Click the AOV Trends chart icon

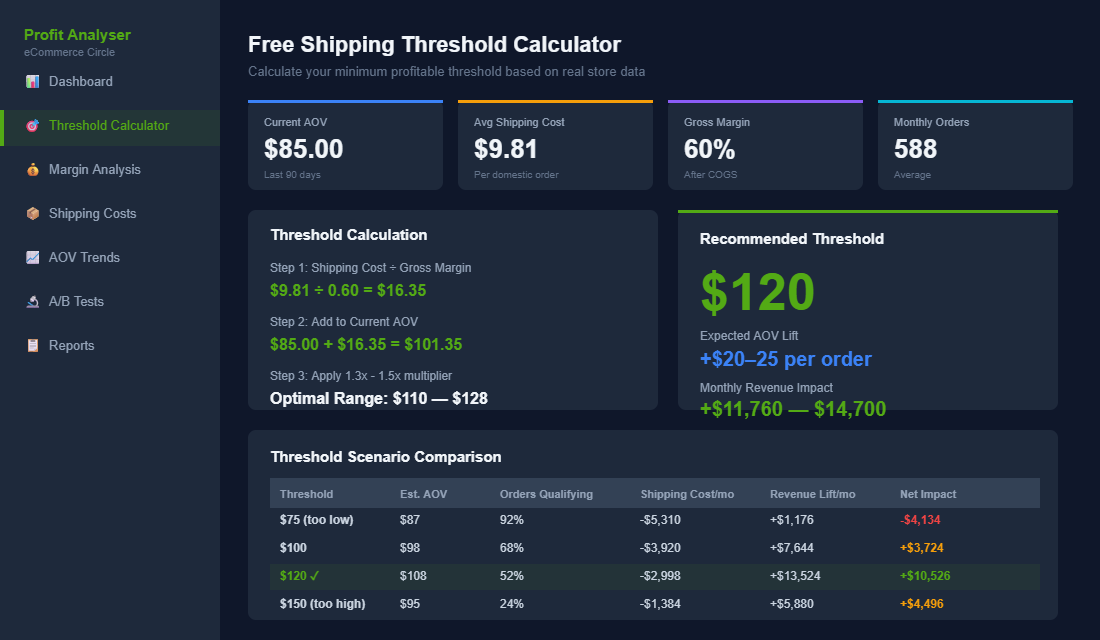35,257
